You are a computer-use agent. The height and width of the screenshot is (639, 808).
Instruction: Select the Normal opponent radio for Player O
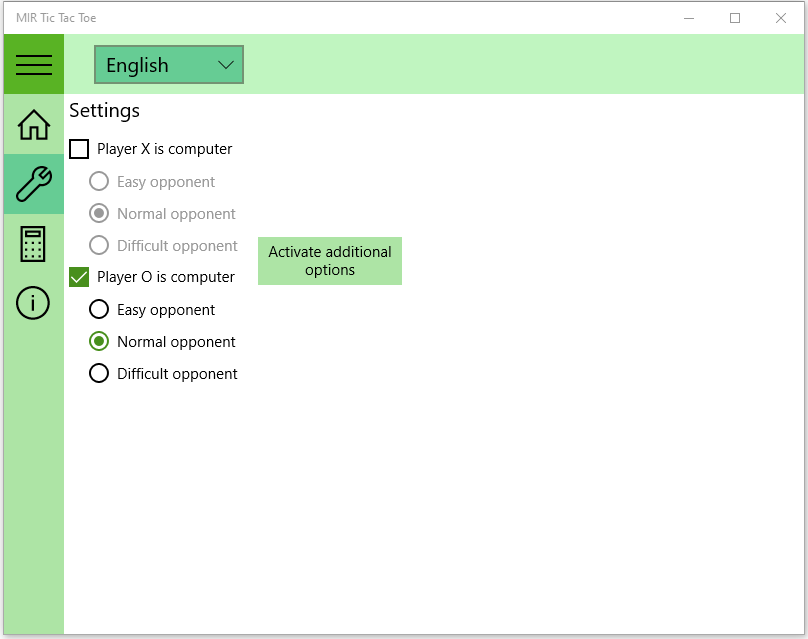pos(98,341)
